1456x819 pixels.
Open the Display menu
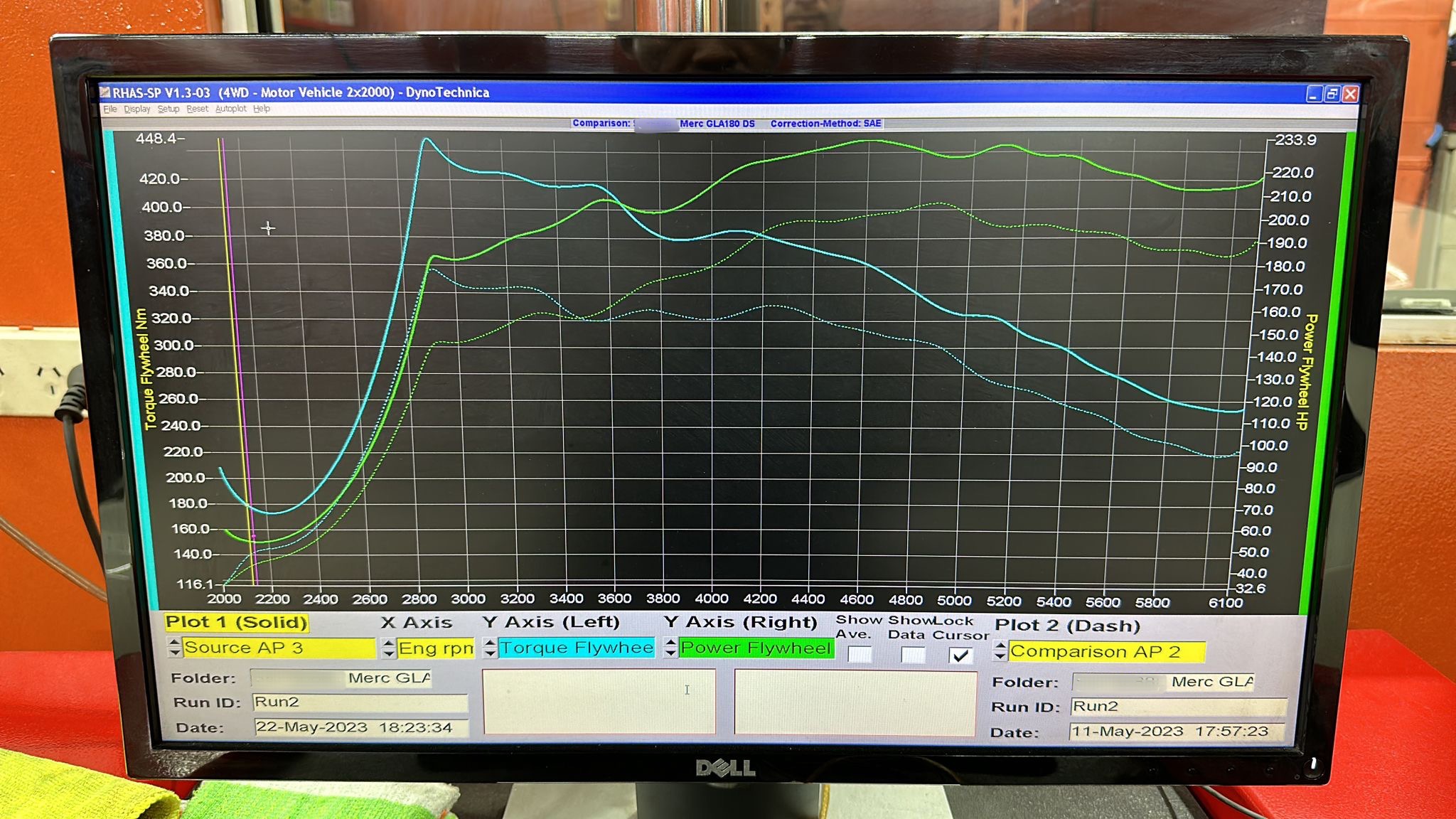point(137,109)
